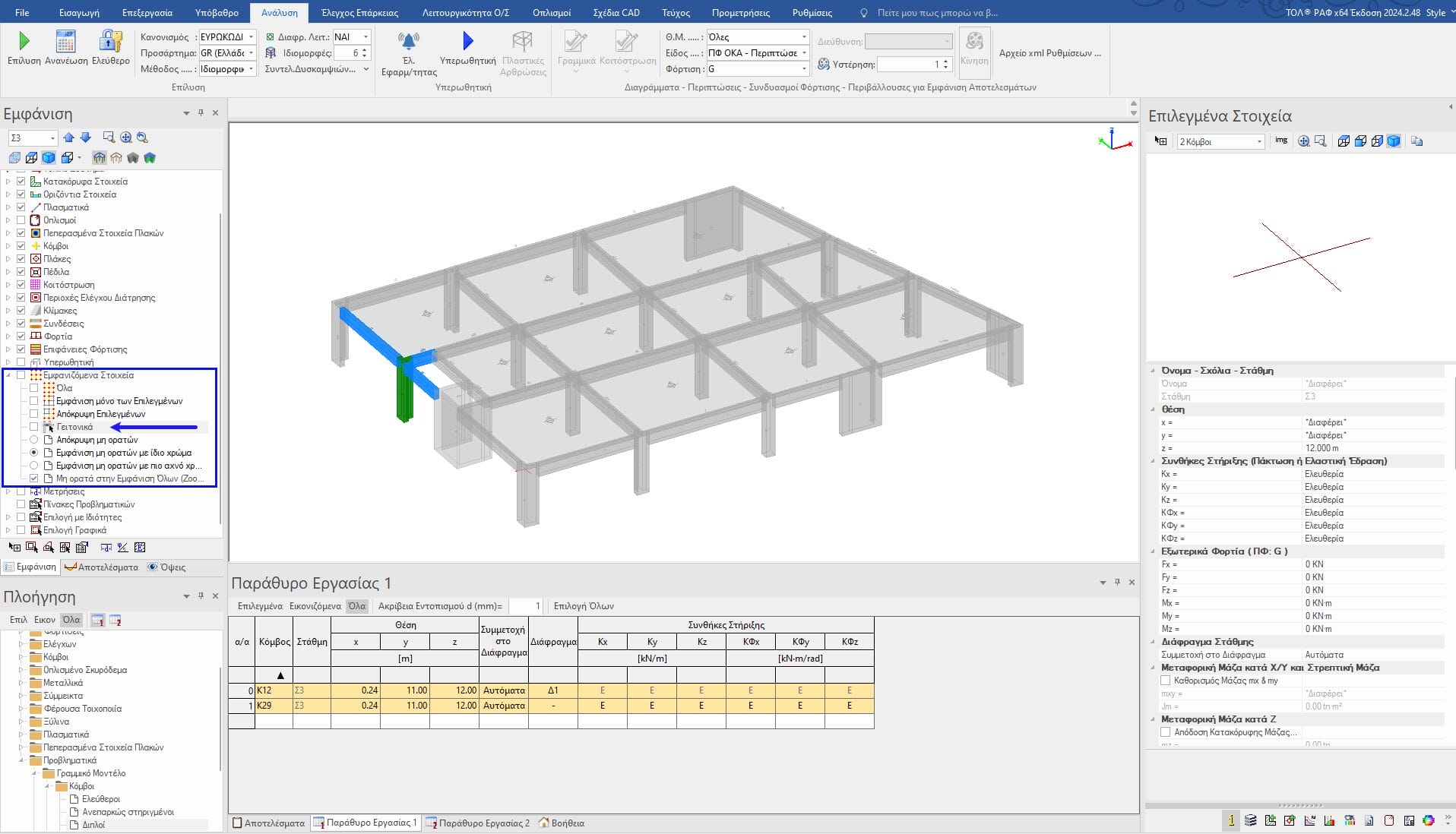Toggle the Οπλισμοί visibility checkbox
The image size is (1456, 834).
pyautogui.click(x=21, y=220)
